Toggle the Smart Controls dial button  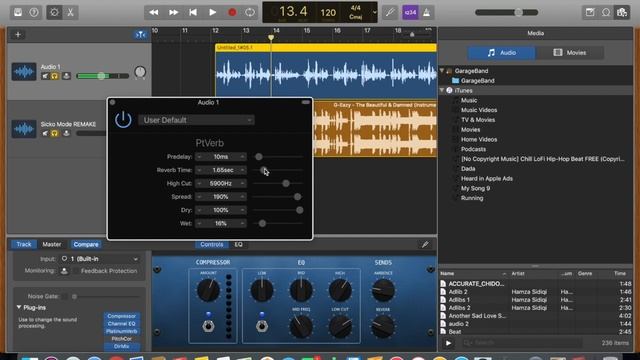coord(54,12)
